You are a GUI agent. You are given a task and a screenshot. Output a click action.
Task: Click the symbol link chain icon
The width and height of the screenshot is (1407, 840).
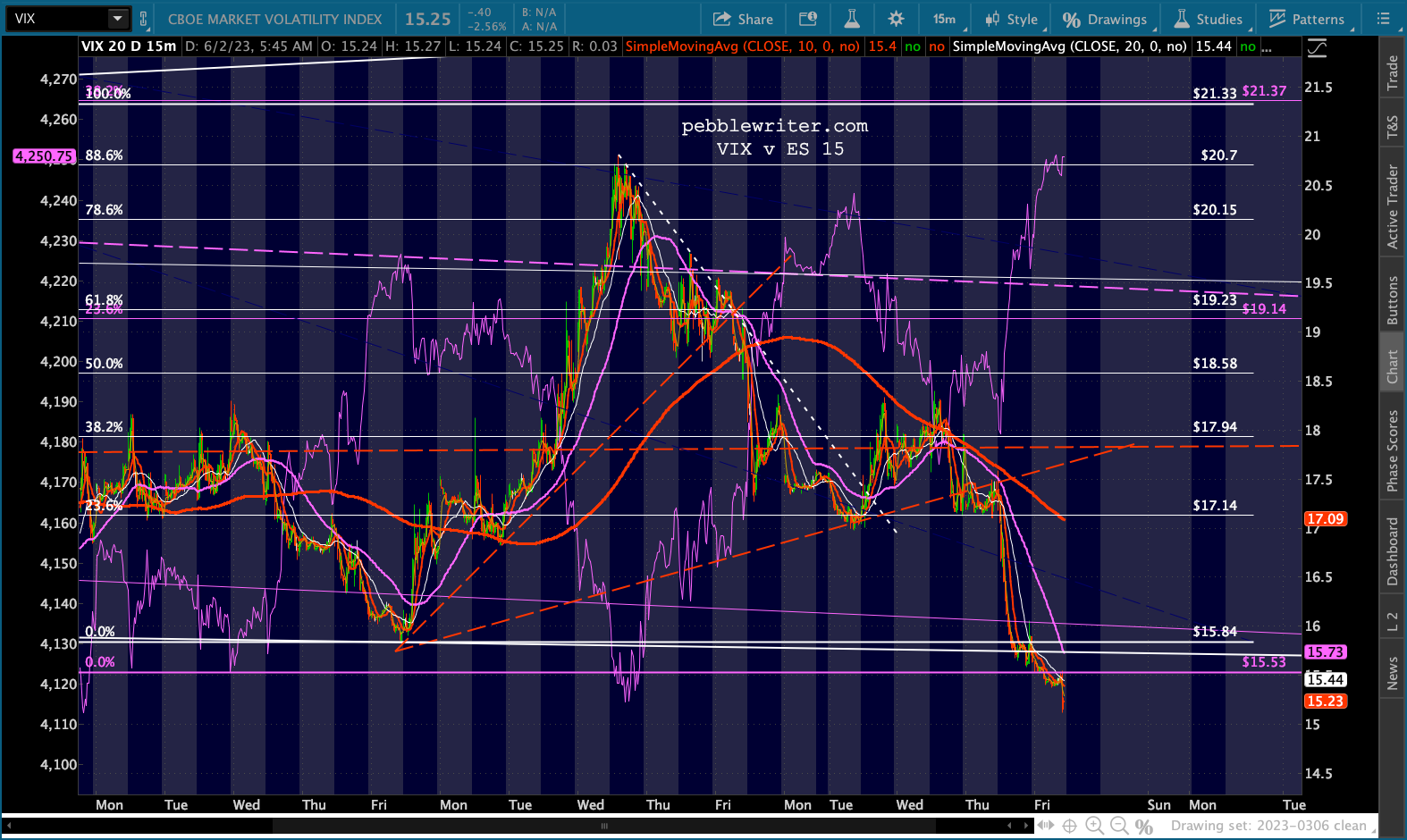143,19
